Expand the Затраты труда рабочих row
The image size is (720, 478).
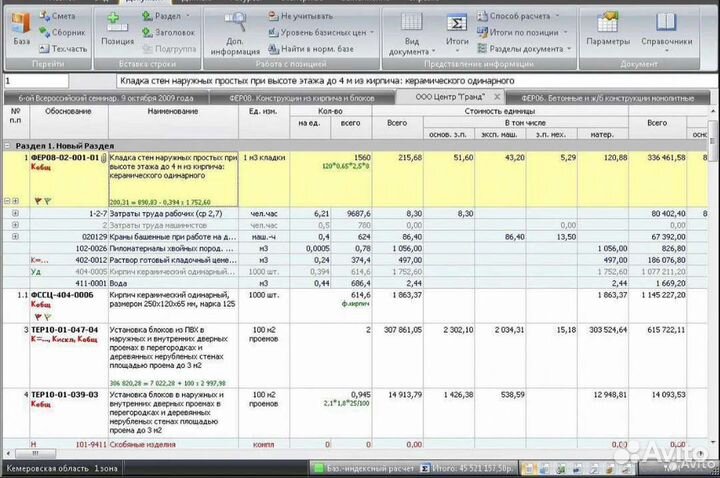pyautogui.click(x=16, y=213)
